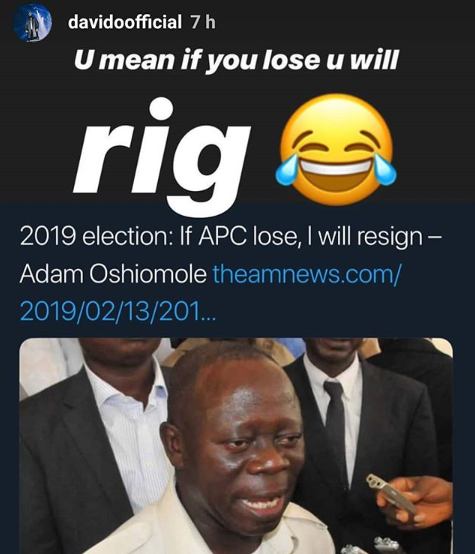Tap the davidoofficial username
The image size is (475, 554).
click(125, 22)
